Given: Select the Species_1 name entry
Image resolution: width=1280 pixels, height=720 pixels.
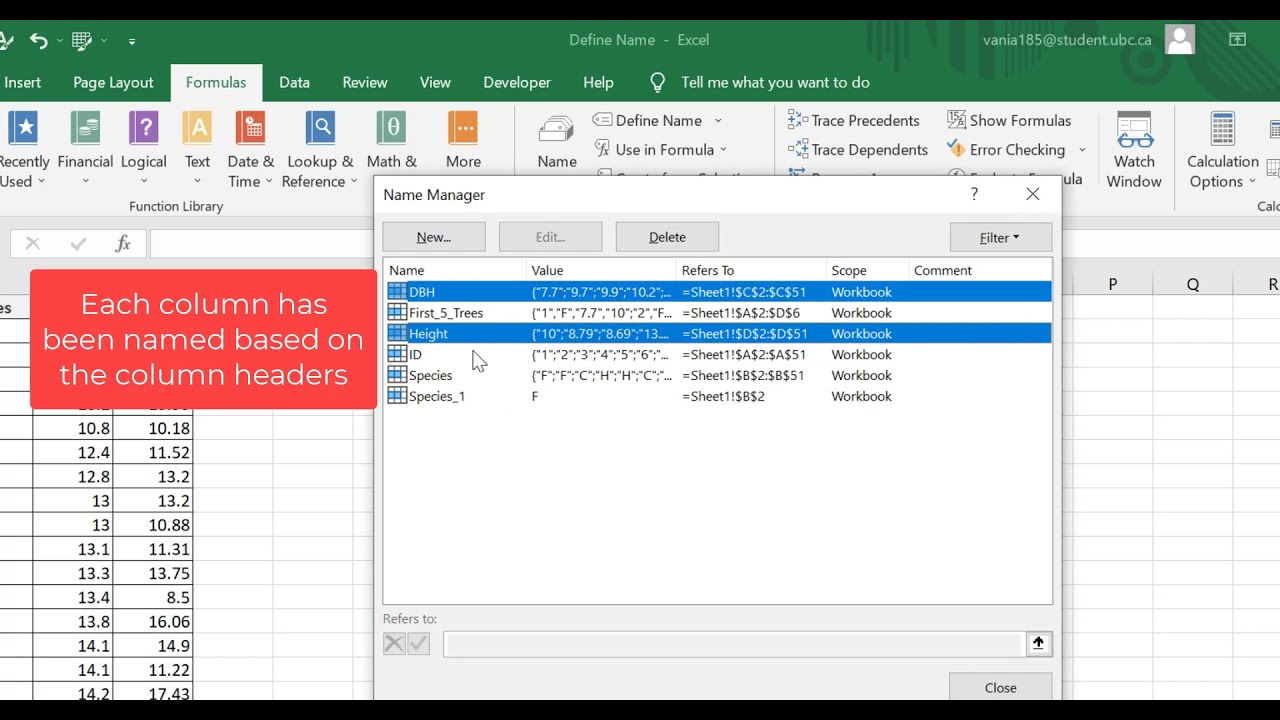Looking at the screenshot, I should [x=719, y=396].
